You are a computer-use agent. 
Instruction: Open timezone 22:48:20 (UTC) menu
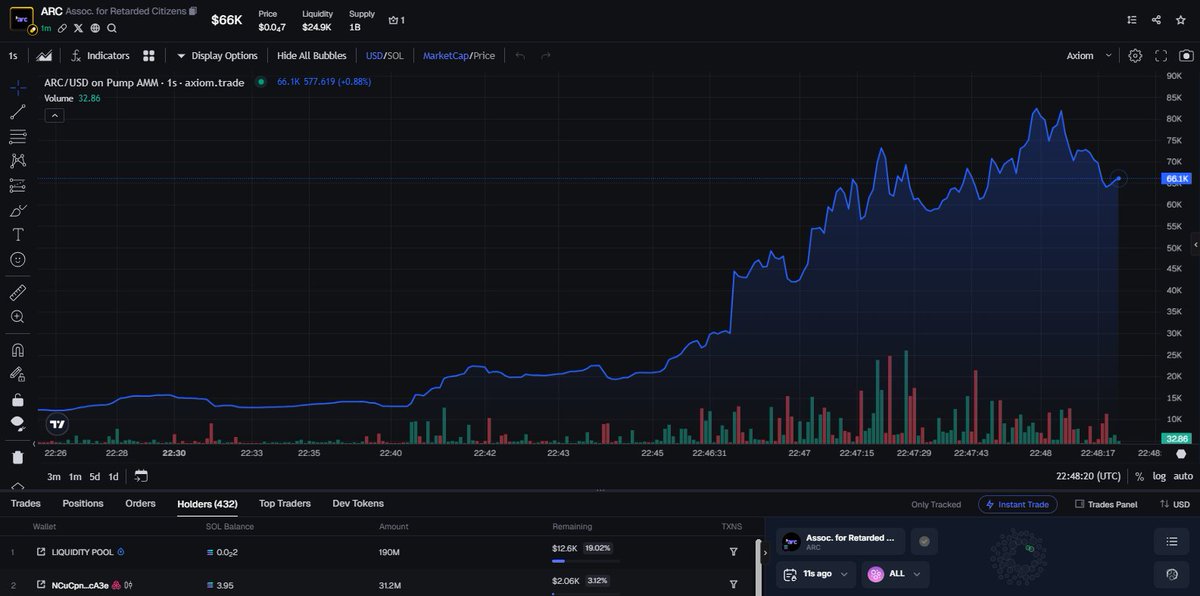[1090, 476]
